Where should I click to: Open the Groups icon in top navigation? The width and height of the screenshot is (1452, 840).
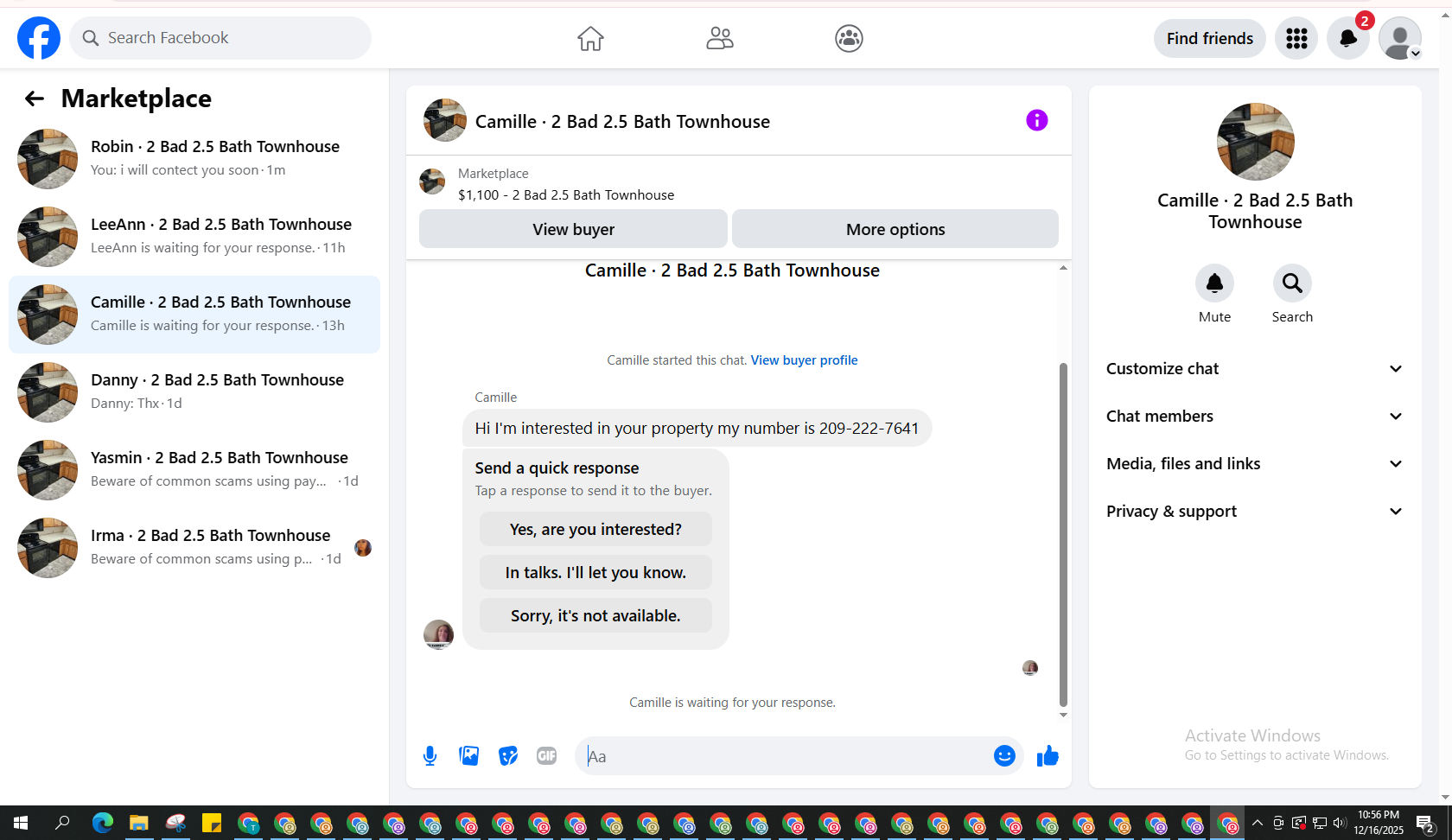point(849,38)
